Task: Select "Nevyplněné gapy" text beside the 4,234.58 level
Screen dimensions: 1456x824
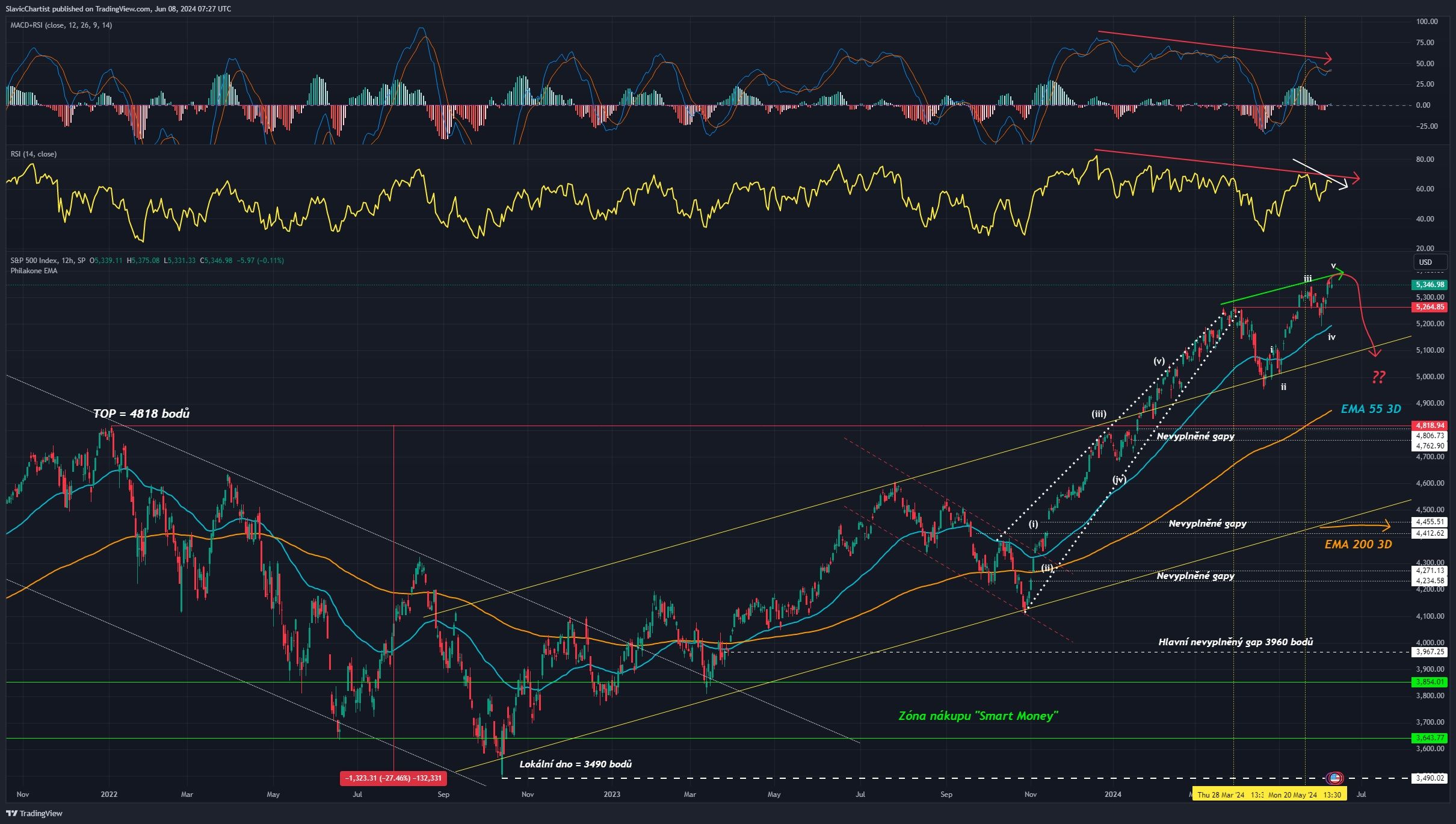Action: (1195, 576)
